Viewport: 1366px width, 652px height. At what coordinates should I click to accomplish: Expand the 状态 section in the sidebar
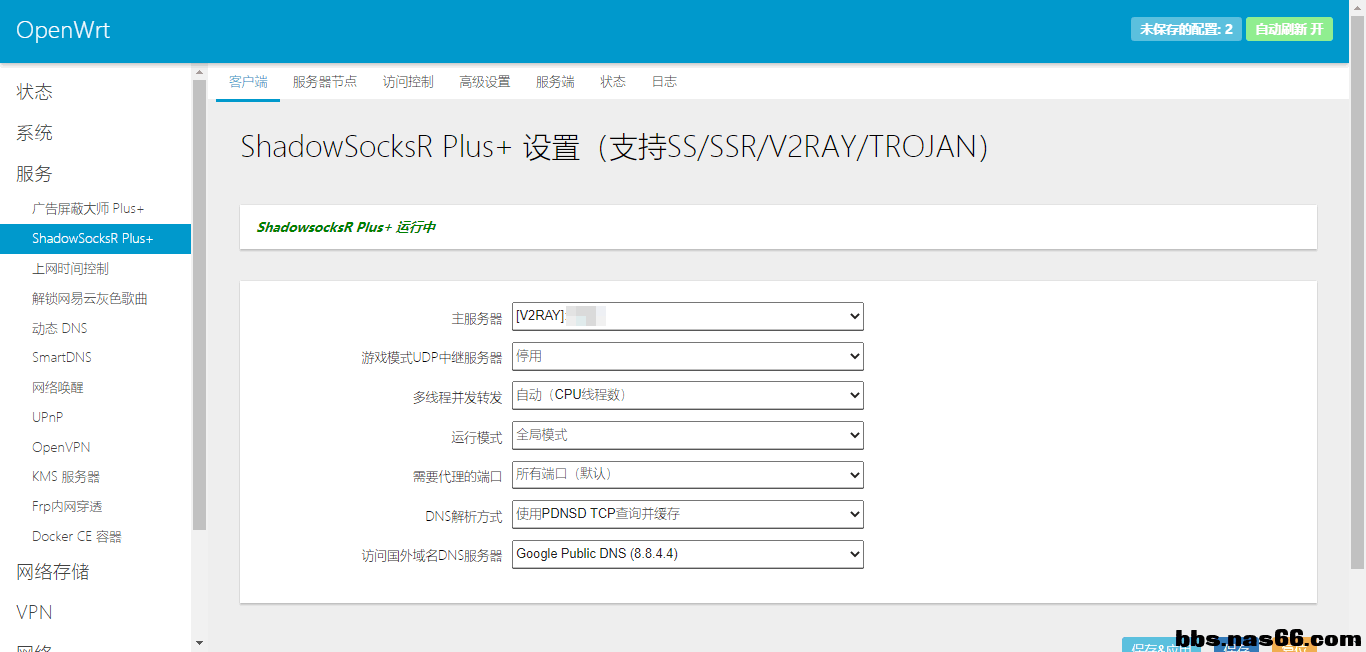[35, 92]
